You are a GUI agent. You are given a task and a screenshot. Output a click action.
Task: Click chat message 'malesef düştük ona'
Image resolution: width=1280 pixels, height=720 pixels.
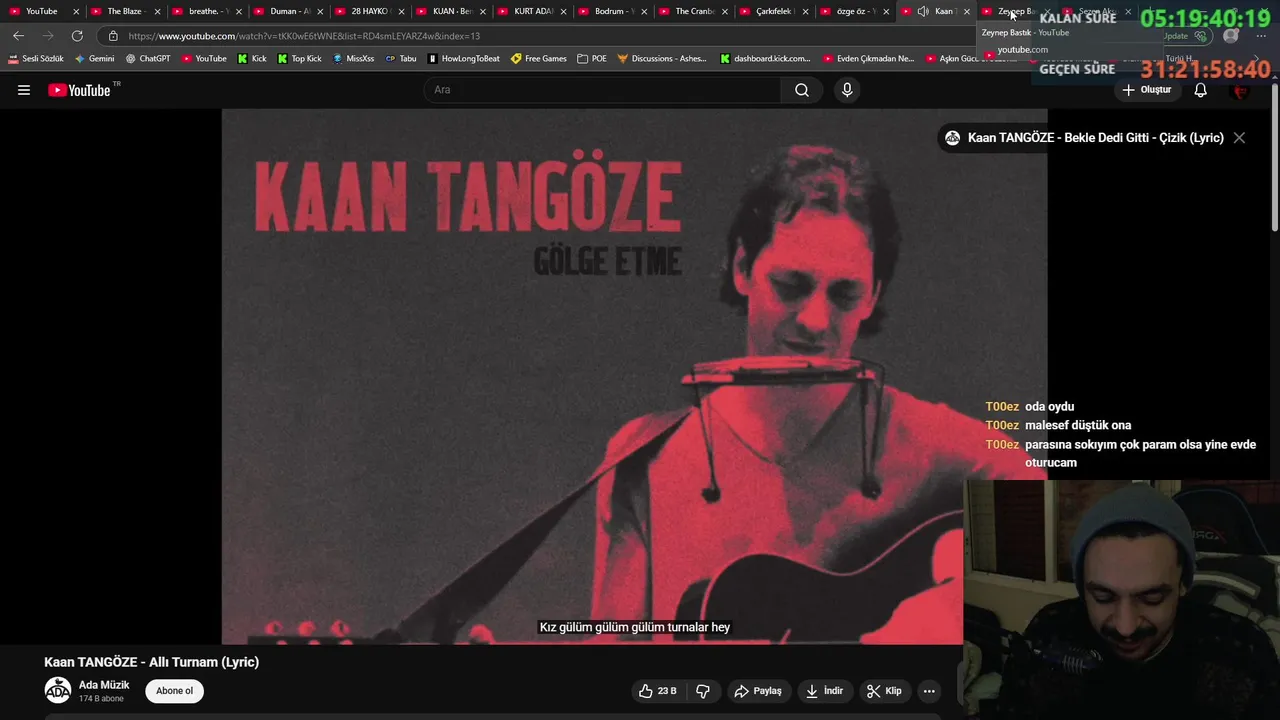pyautogui.click(x=1078, y=425)
